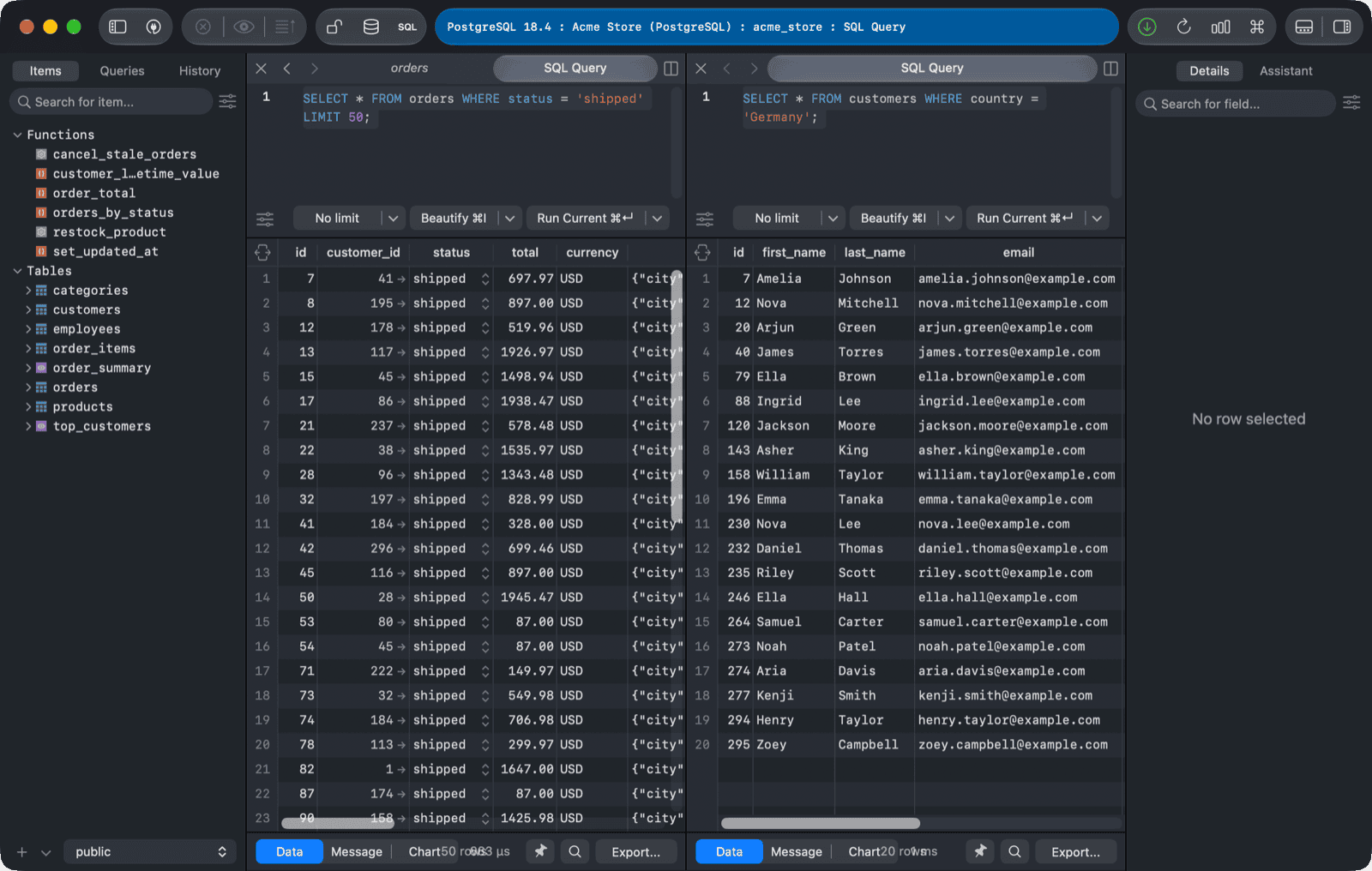Split the left SQL Query pane
The width and height of the screenshot is (1372, 871).
[x=671, y=69]
